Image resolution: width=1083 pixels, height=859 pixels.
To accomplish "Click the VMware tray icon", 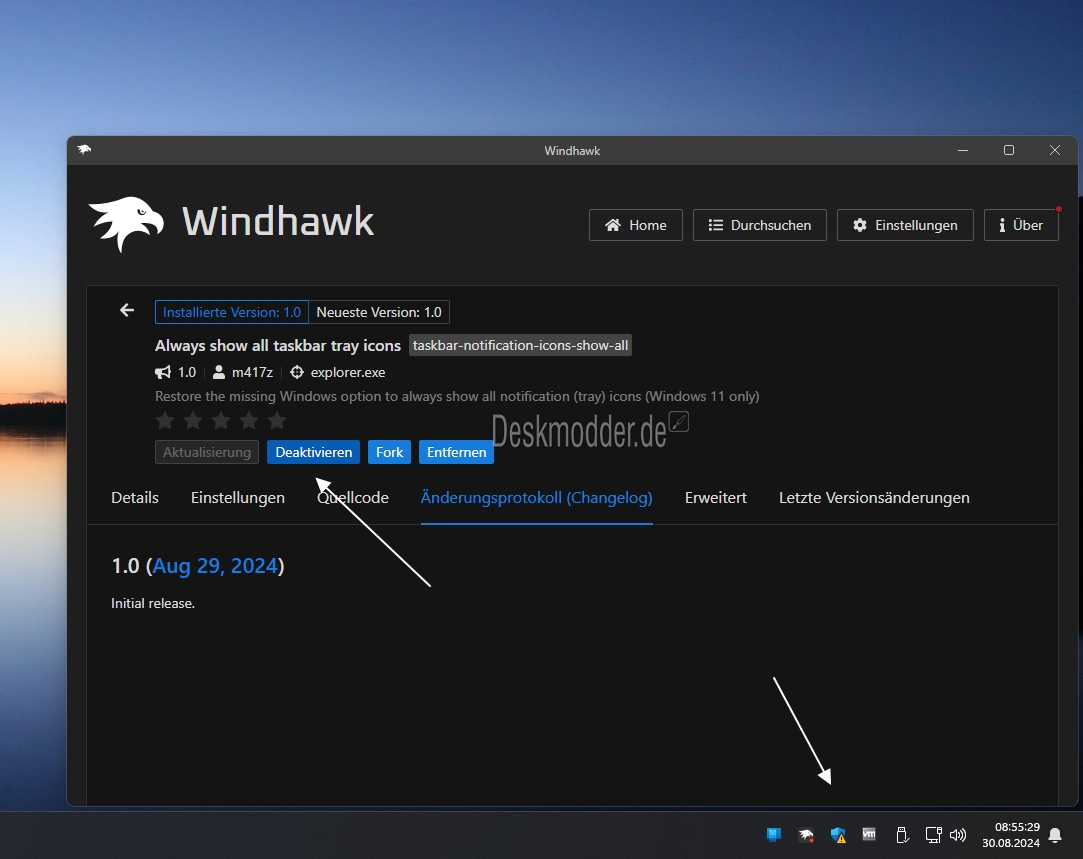I will click(869, 834).
